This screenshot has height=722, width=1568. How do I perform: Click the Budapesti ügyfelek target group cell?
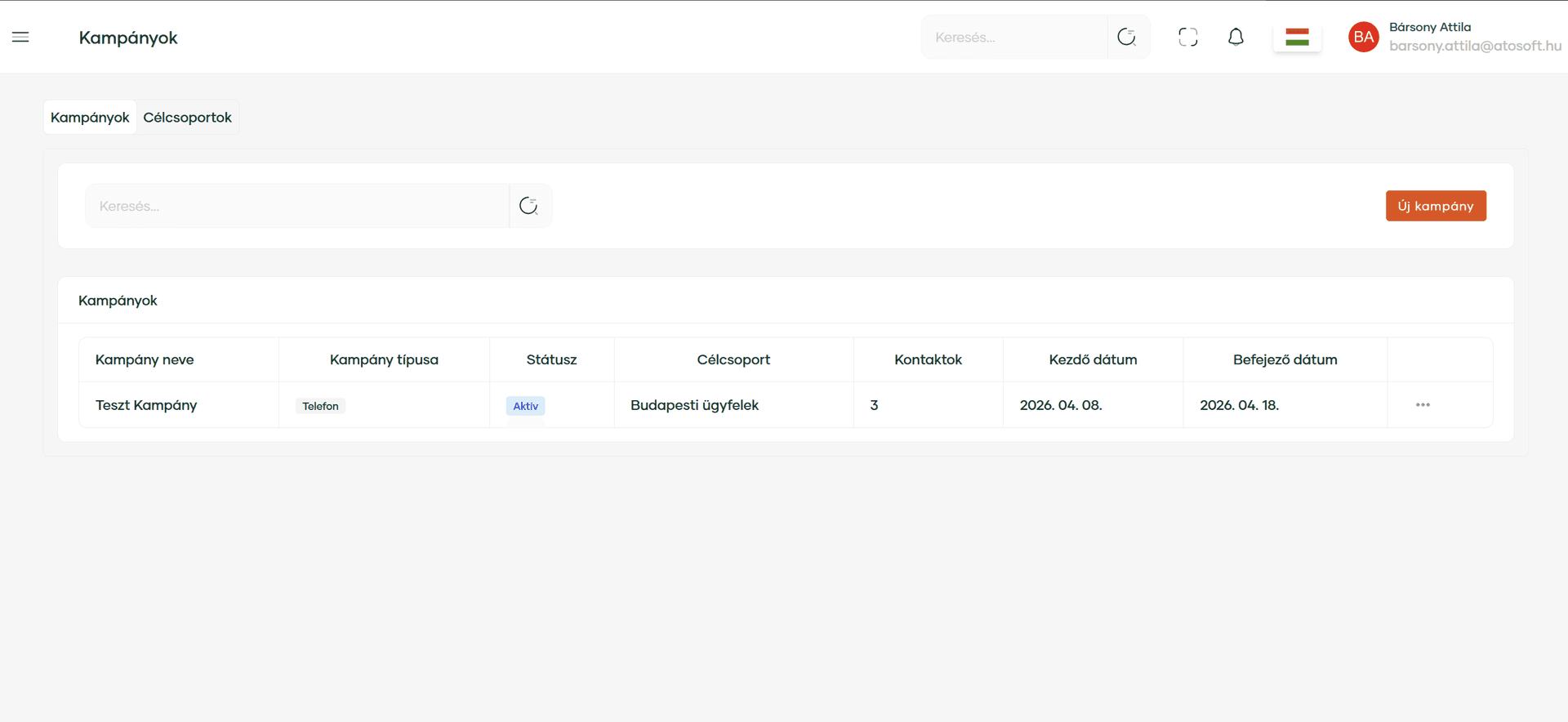click(x=694, y=405)
